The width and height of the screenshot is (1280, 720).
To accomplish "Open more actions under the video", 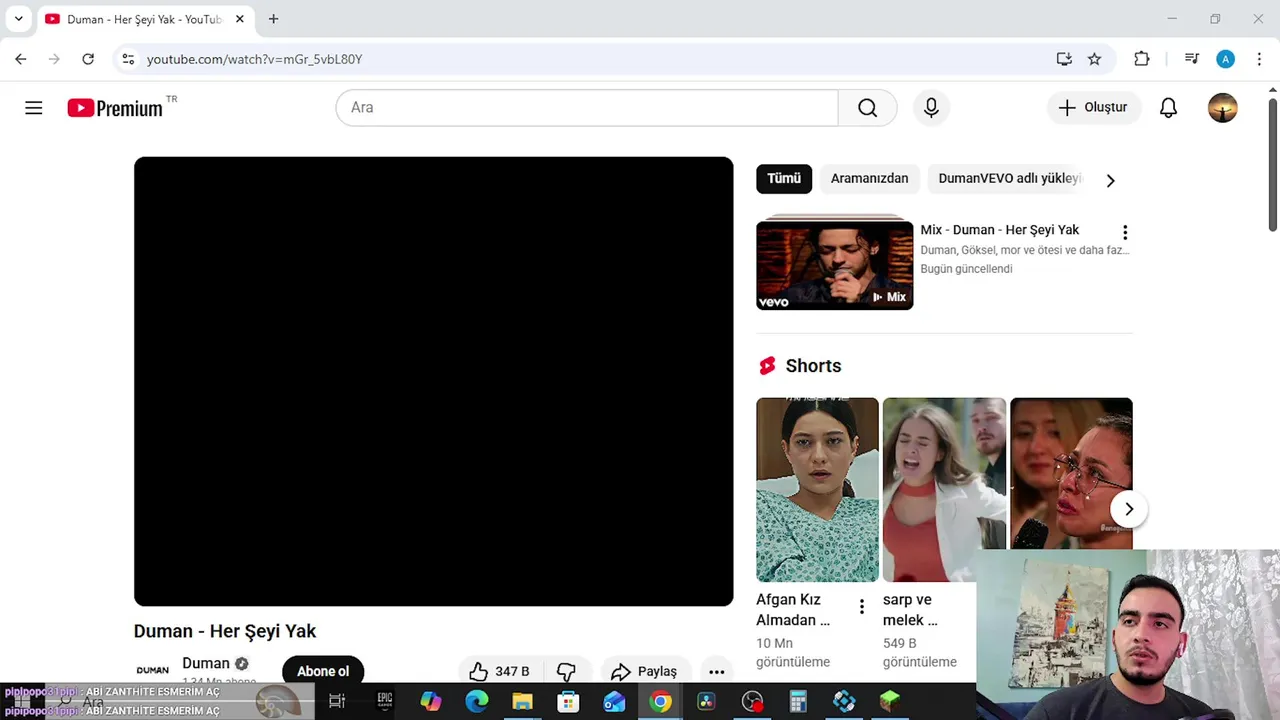I will [x=716, y=671].
